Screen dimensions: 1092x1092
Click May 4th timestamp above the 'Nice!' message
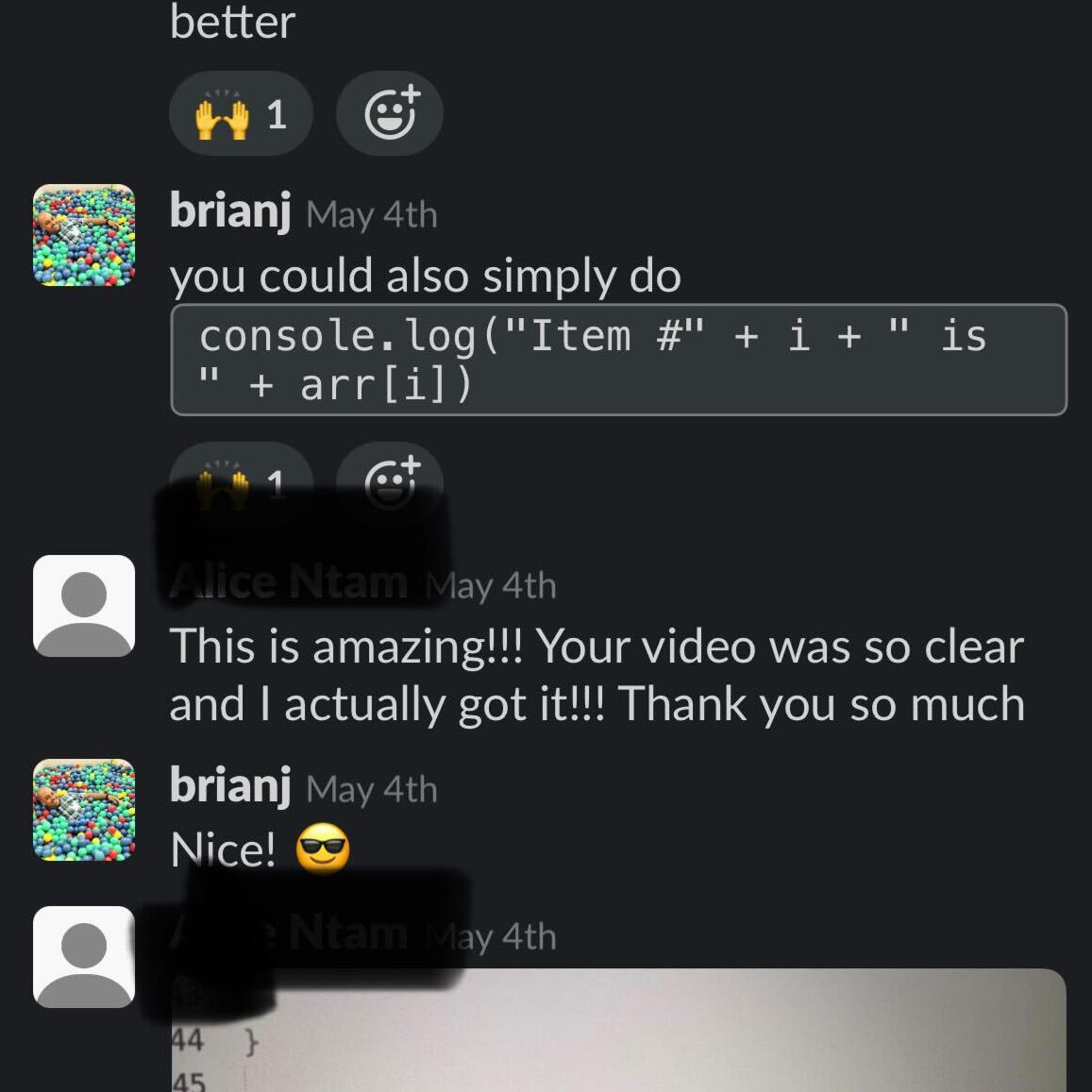(x=372, y=789)
